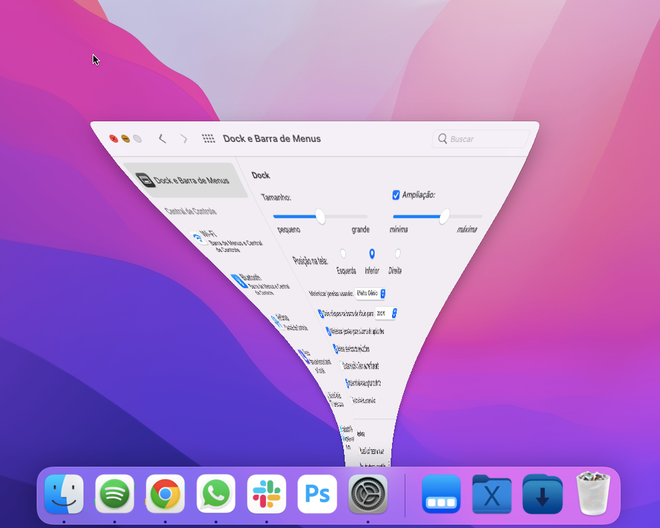The image size is (660, 528).
Task: Go back with the left chevron
Action: [x=162, y=139]
